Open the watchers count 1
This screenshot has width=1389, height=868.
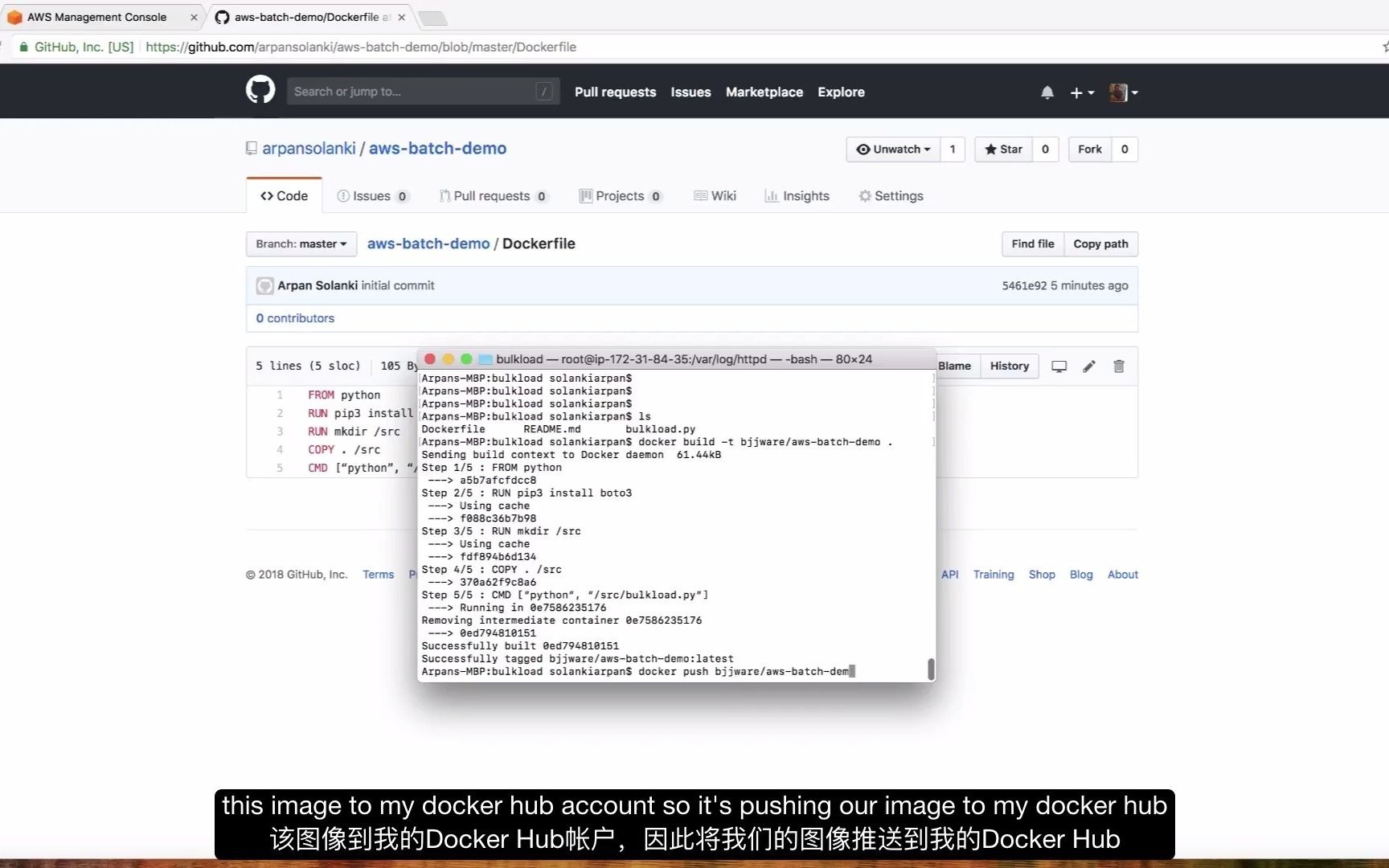[953, 149]
